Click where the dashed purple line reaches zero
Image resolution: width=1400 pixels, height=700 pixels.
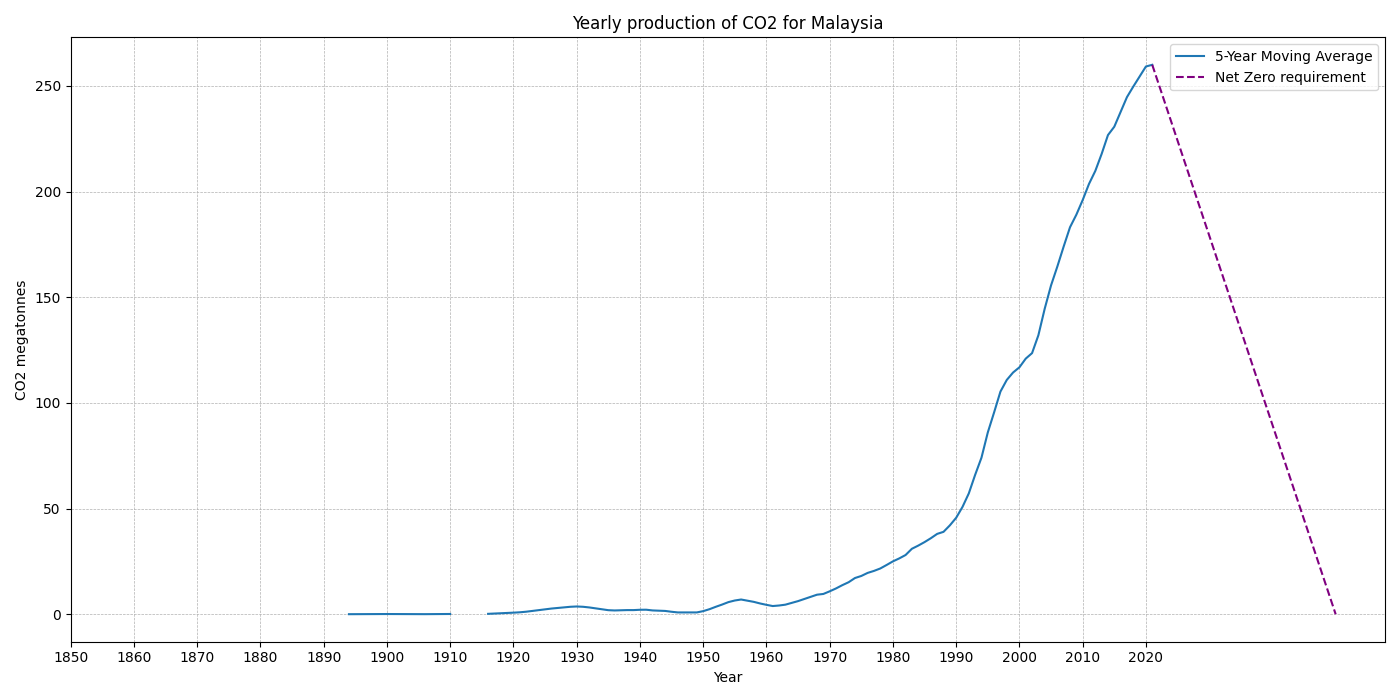(1335, 614)
